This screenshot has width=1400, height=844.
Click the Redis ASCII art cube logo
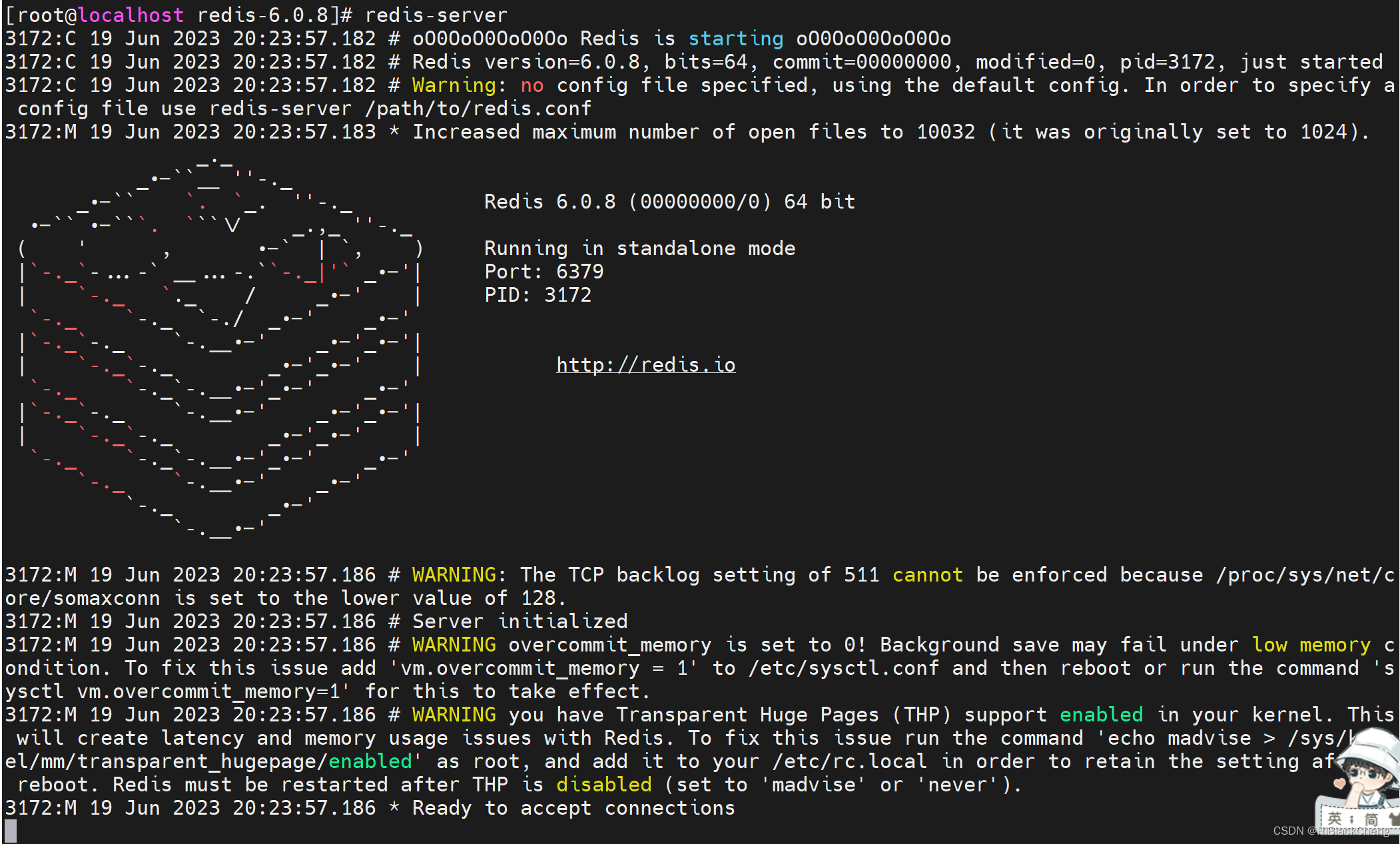tap(220, 346)
